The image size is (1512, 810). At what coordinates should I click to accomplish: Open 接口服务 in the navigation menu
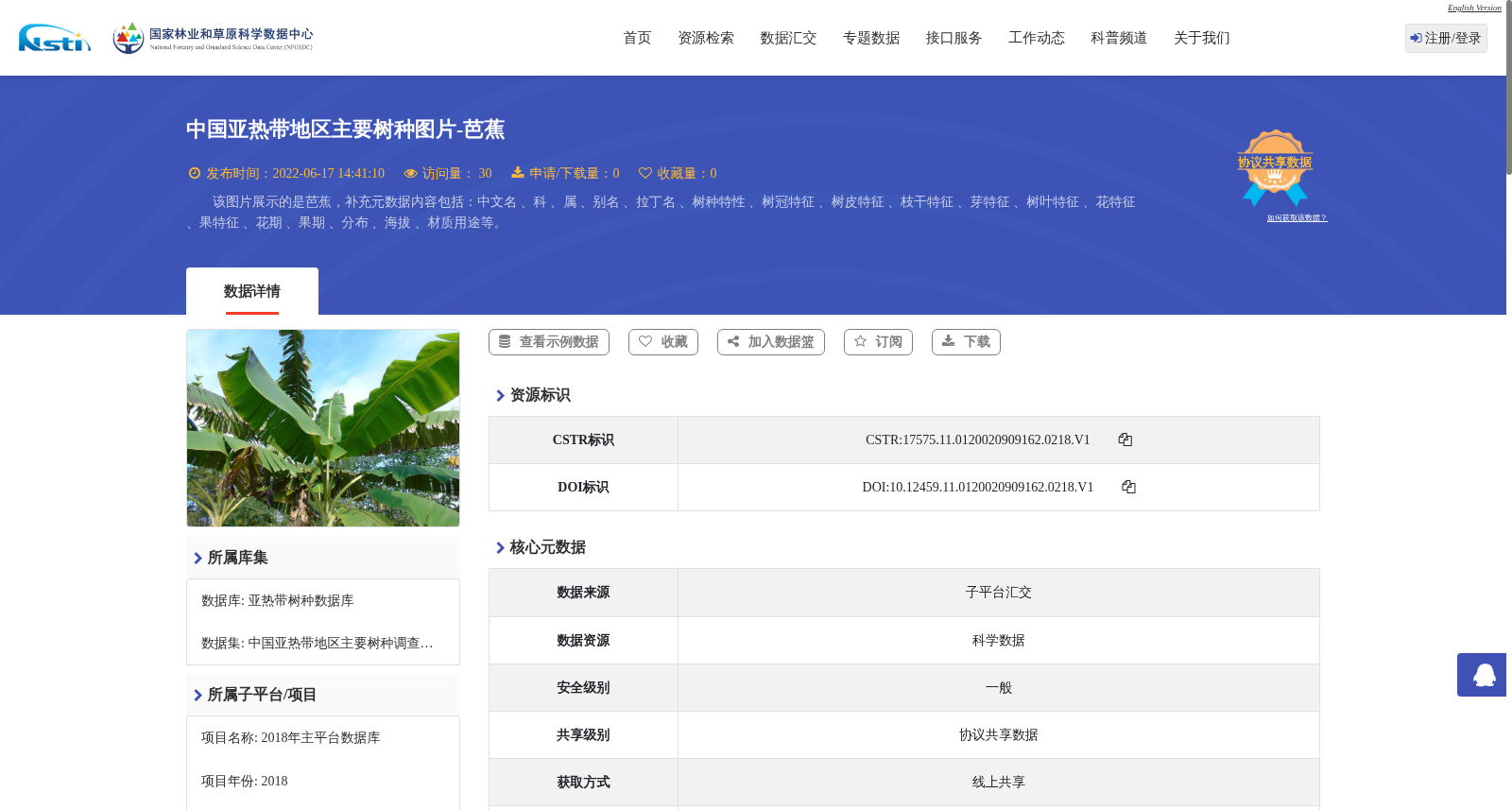(954, 38)
